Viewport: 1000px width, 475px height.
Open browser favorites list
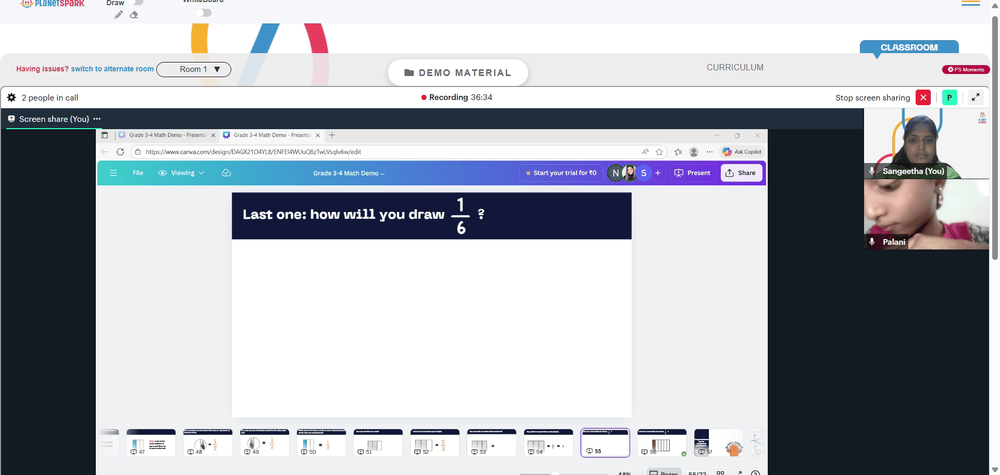coord(677,152)
